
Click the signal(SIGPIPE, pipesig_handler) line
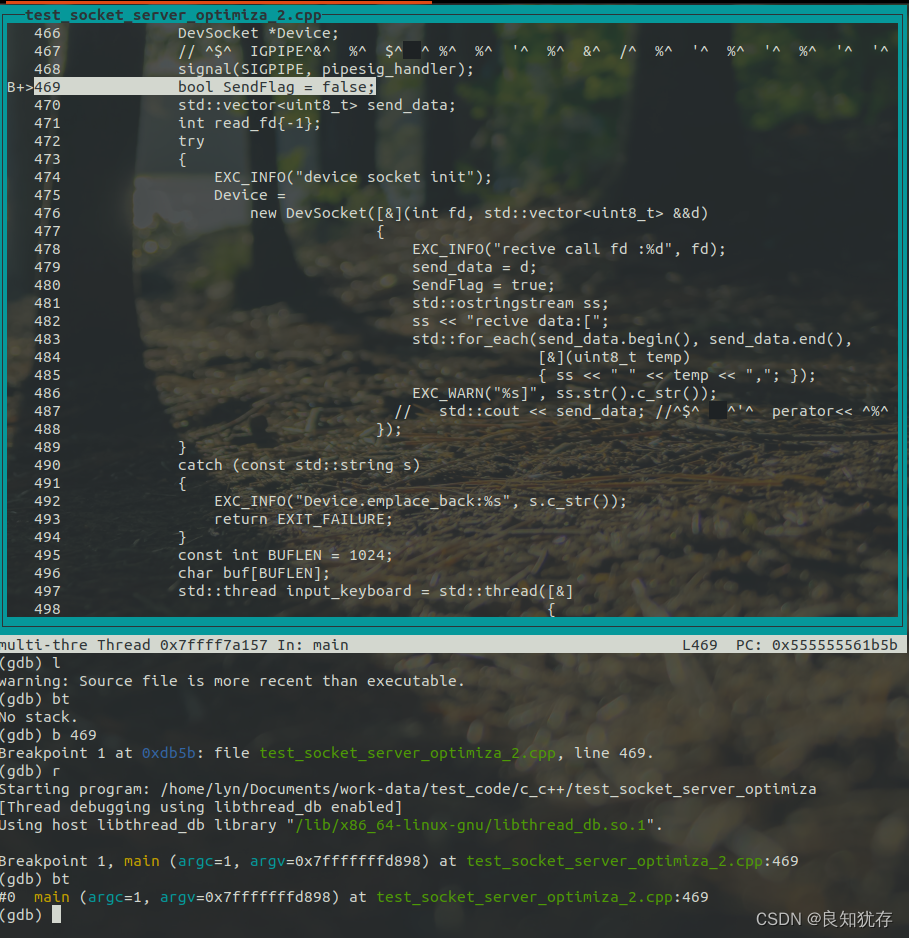(325, 69)
